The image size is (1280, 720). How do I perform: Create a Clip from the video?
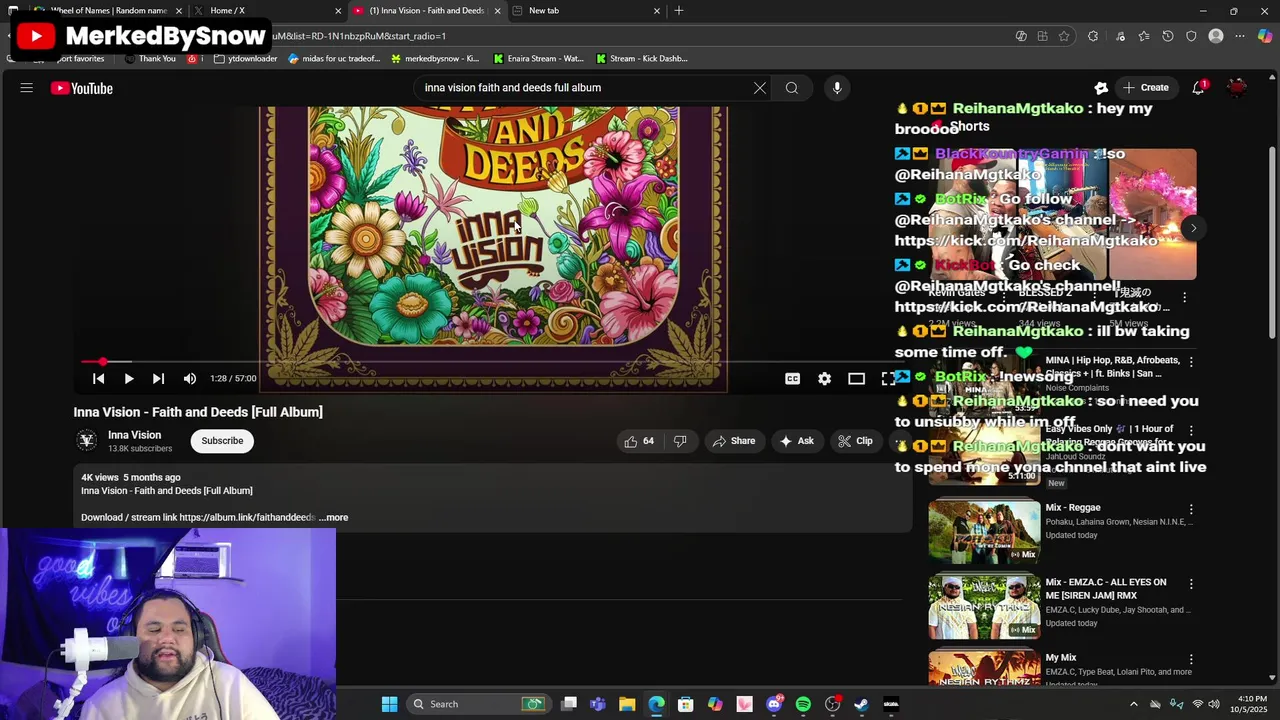point(855,441)
